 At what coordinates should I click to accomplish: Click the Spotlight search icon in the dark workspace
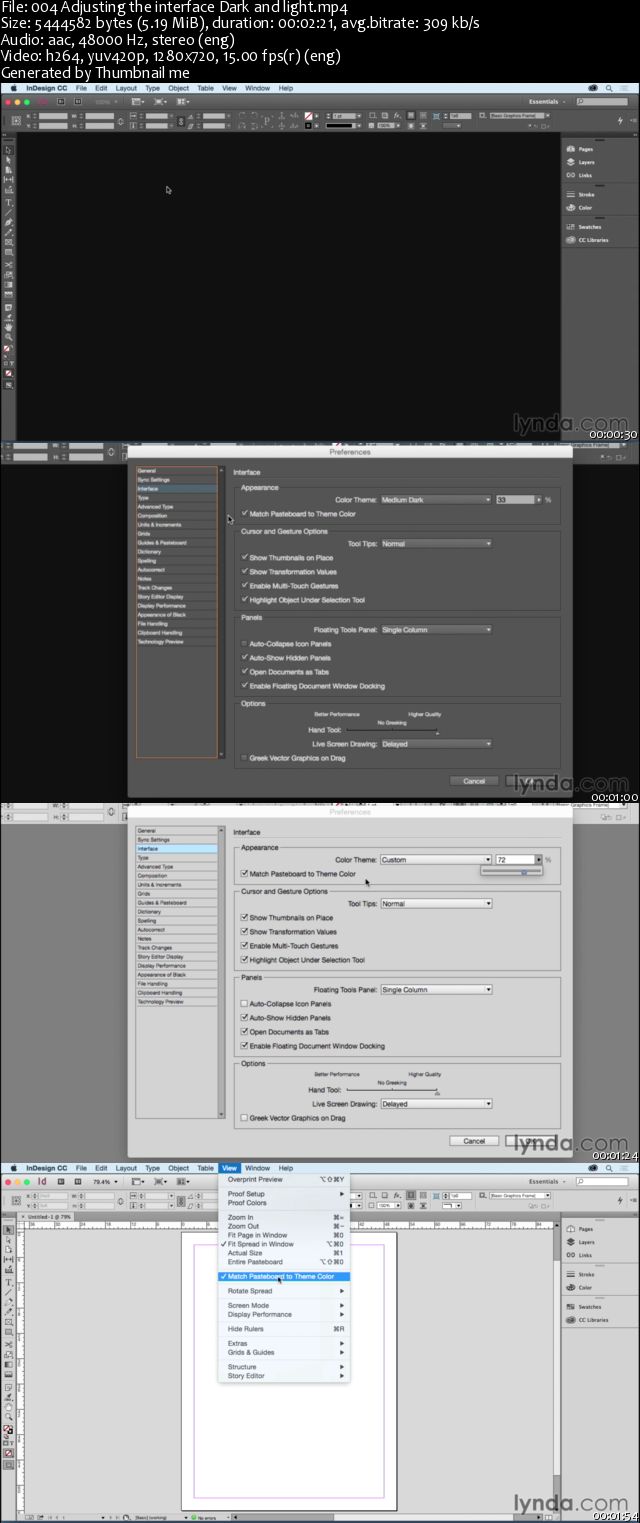point(607,88)
